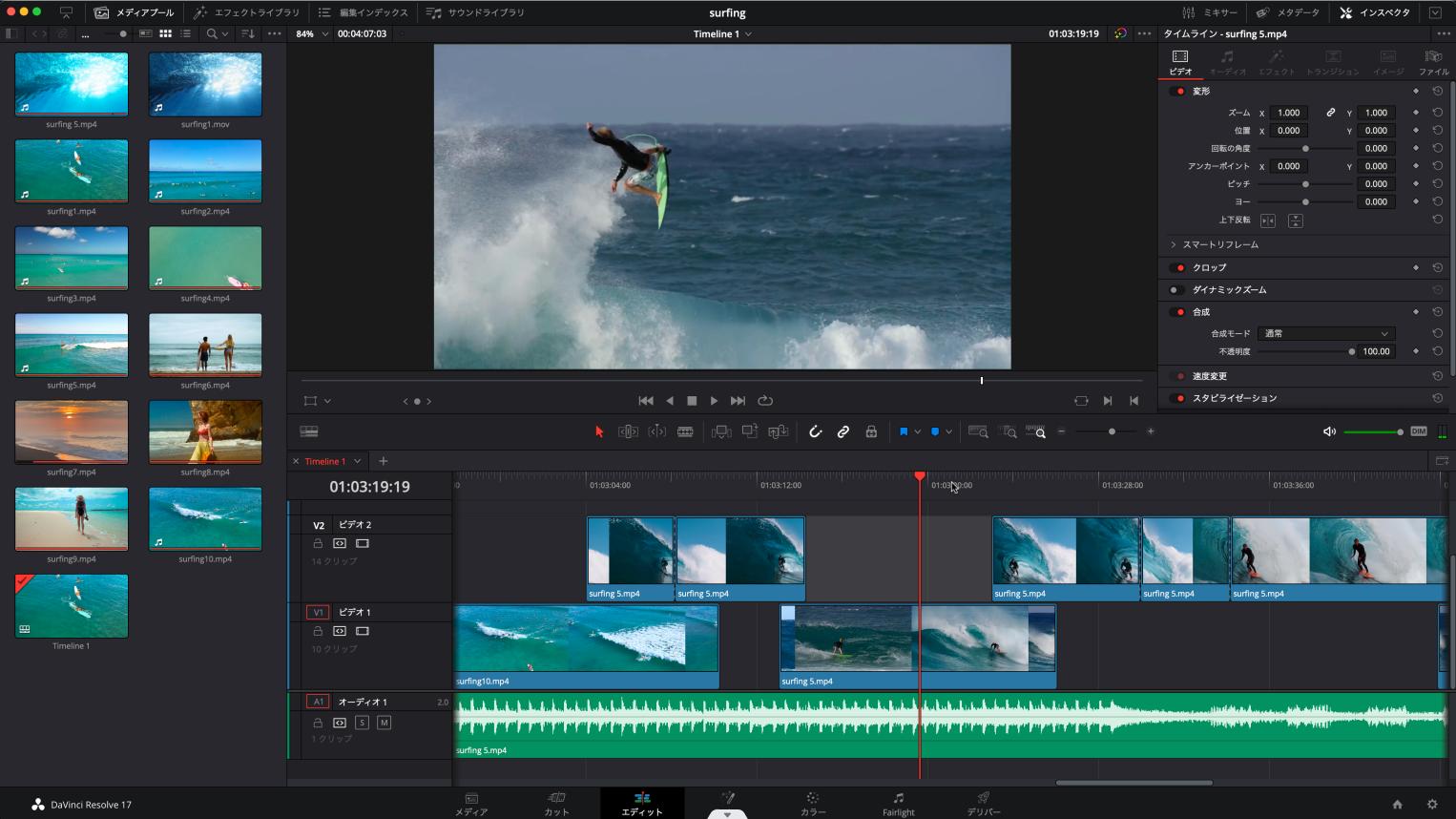Open the メタデータ panel

[1288, 12]
